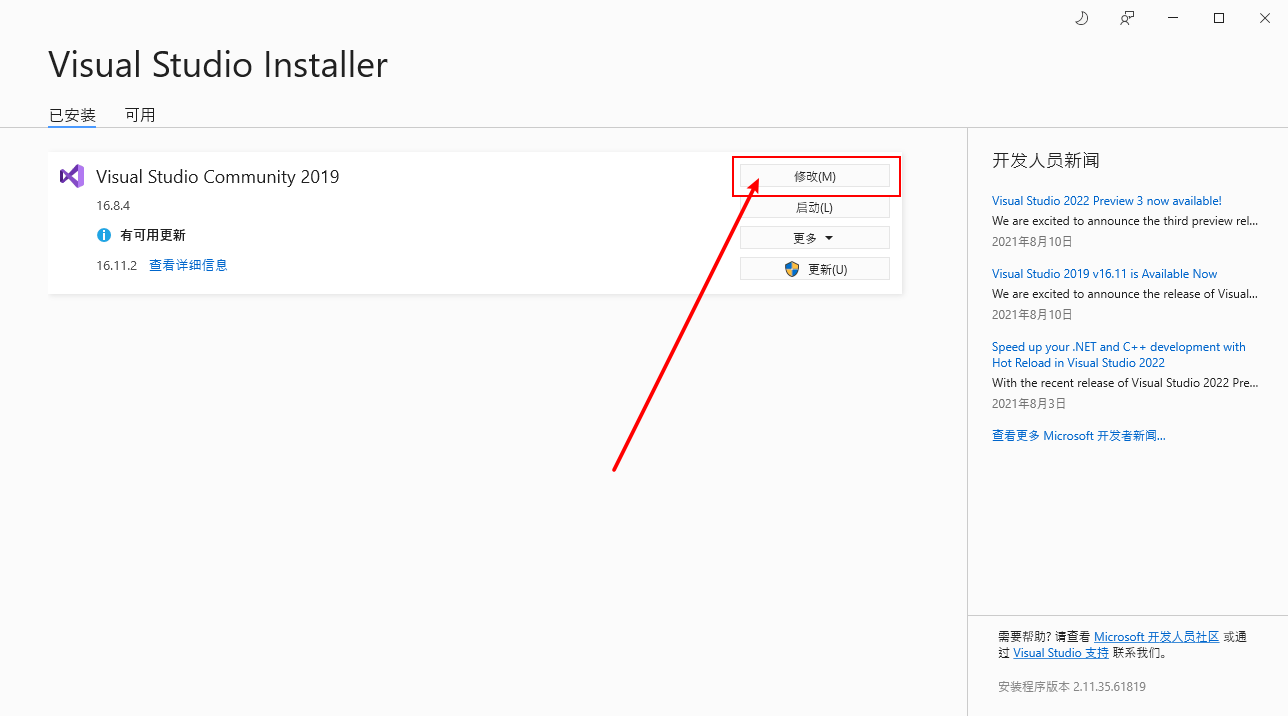1288x716 pixels.
Task: Expand the 更多 dropdown
Action: 815,238
